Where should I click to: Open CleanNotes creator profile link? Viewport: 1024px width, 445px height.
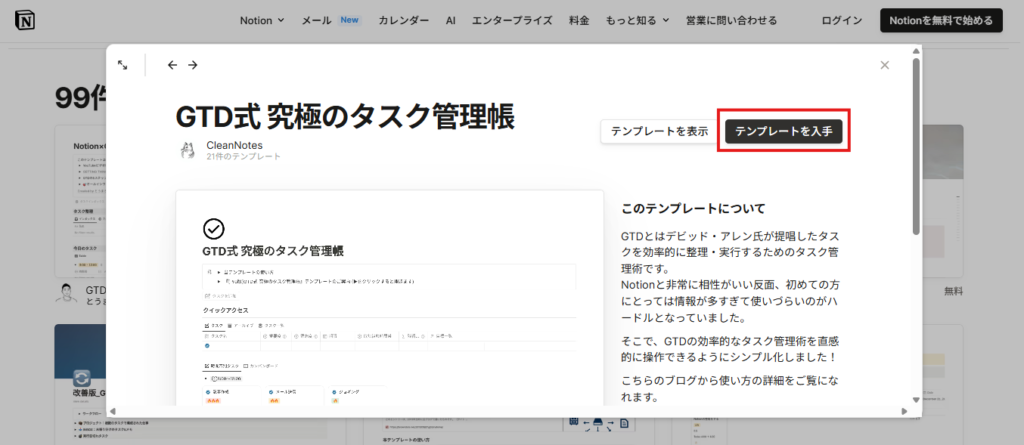tap(234, 145)
